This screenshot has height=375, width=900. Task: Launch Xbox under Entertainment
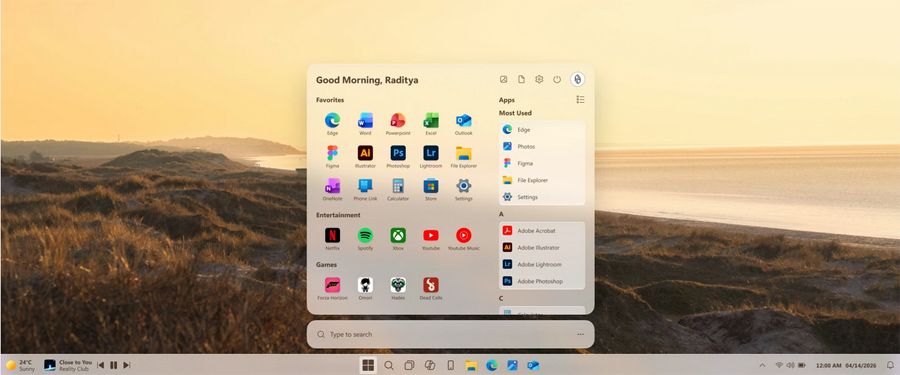click(x=398, y=239)
